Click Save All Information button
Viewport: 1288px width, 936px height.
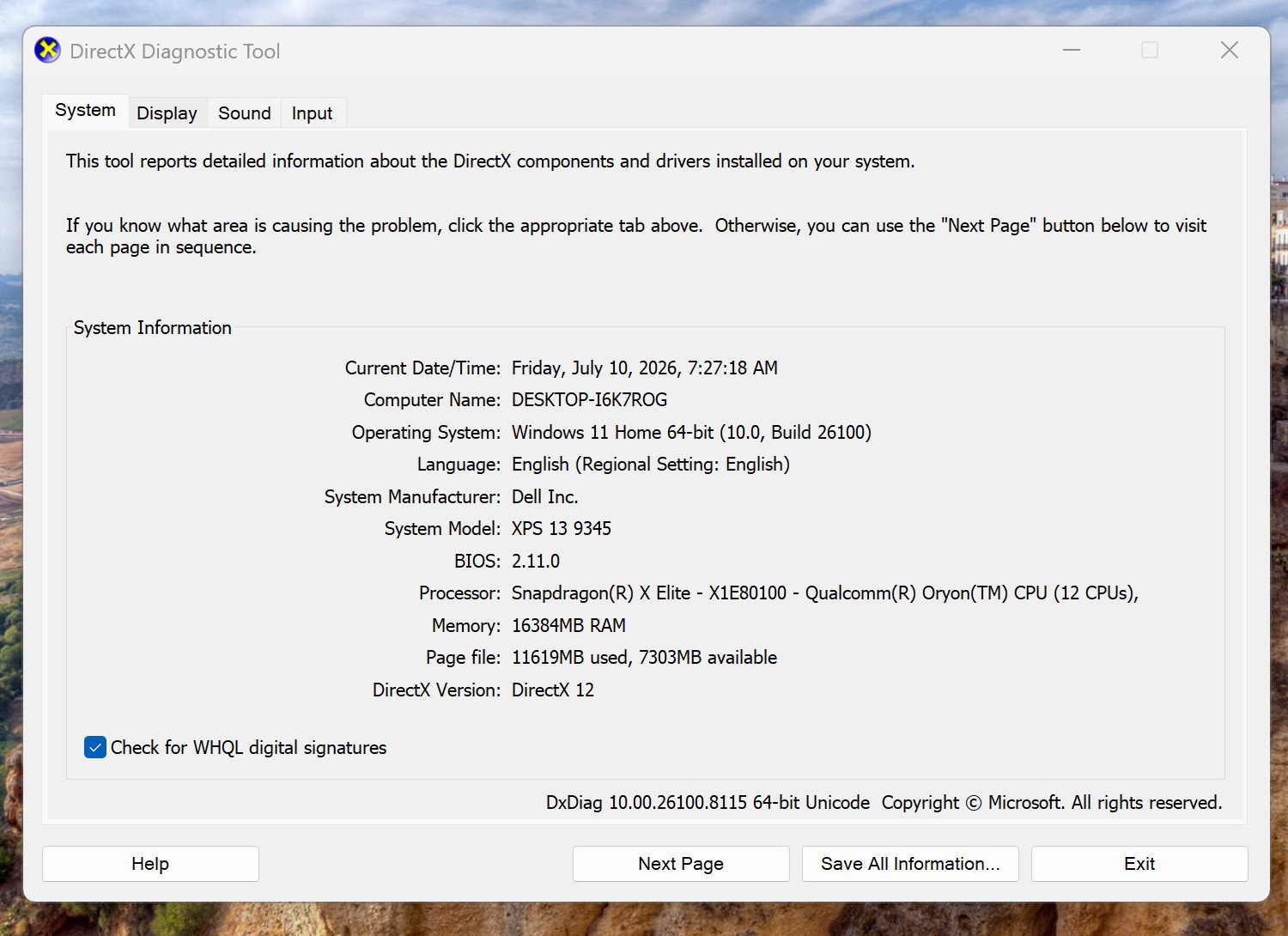910,864
